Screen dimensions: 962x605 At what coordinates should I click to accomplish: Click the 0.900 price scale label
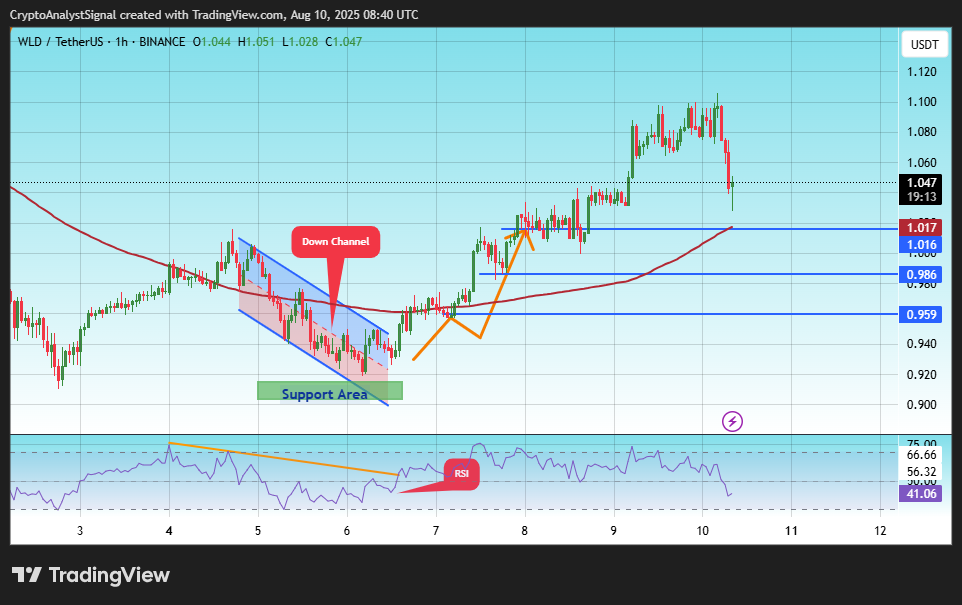[x=922, y=404]
